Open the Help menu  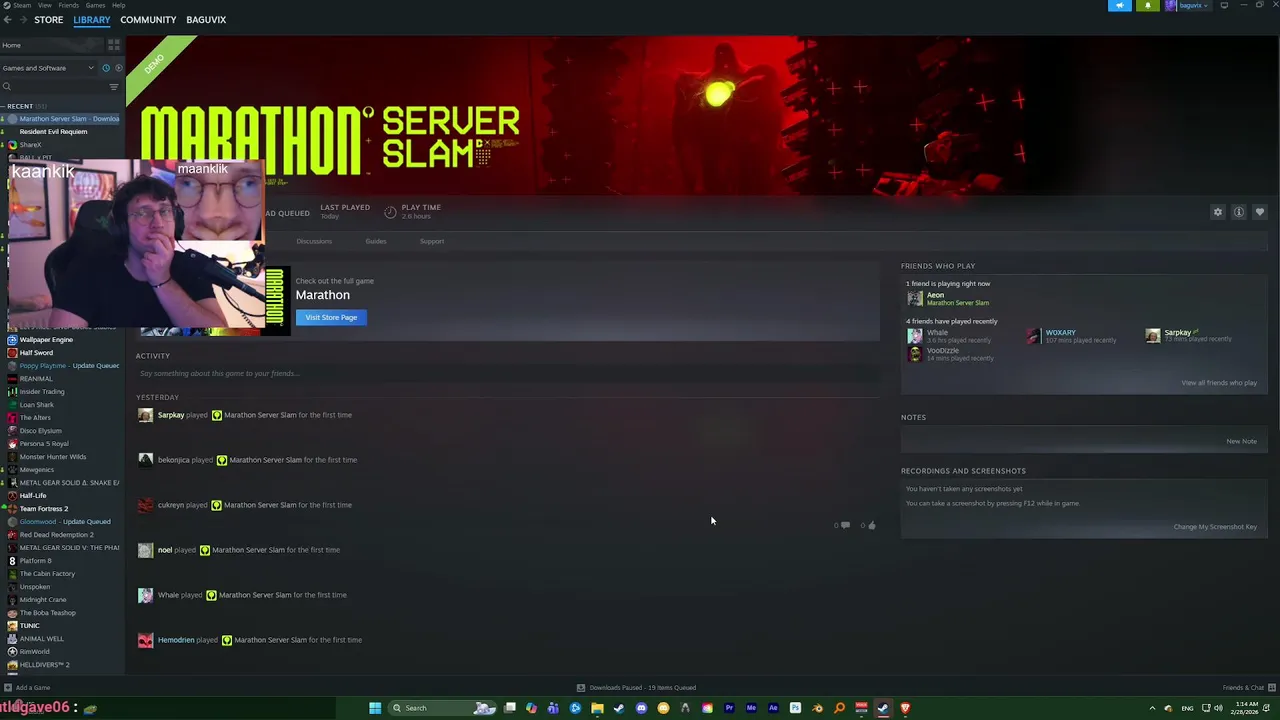coord(119,5)
